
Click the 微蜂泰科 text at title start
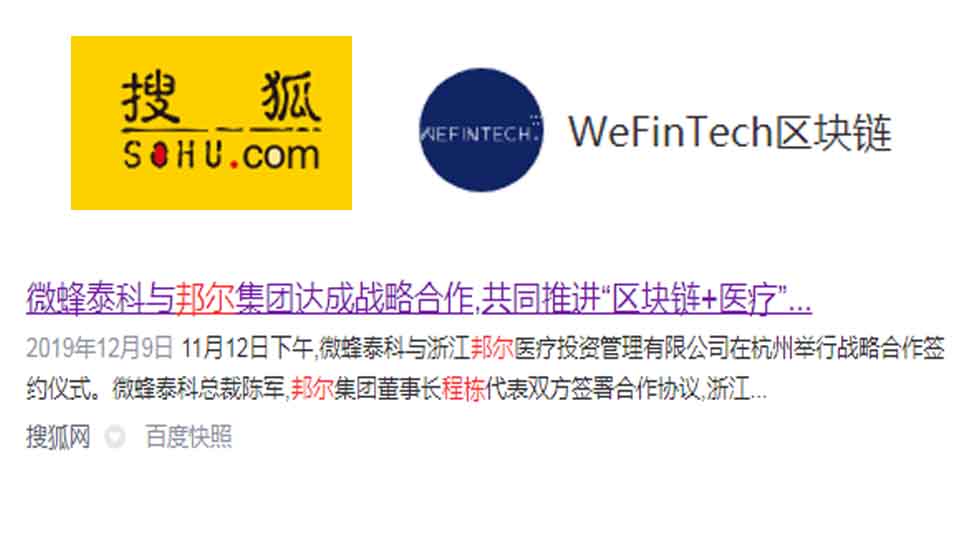coord(71,298)
